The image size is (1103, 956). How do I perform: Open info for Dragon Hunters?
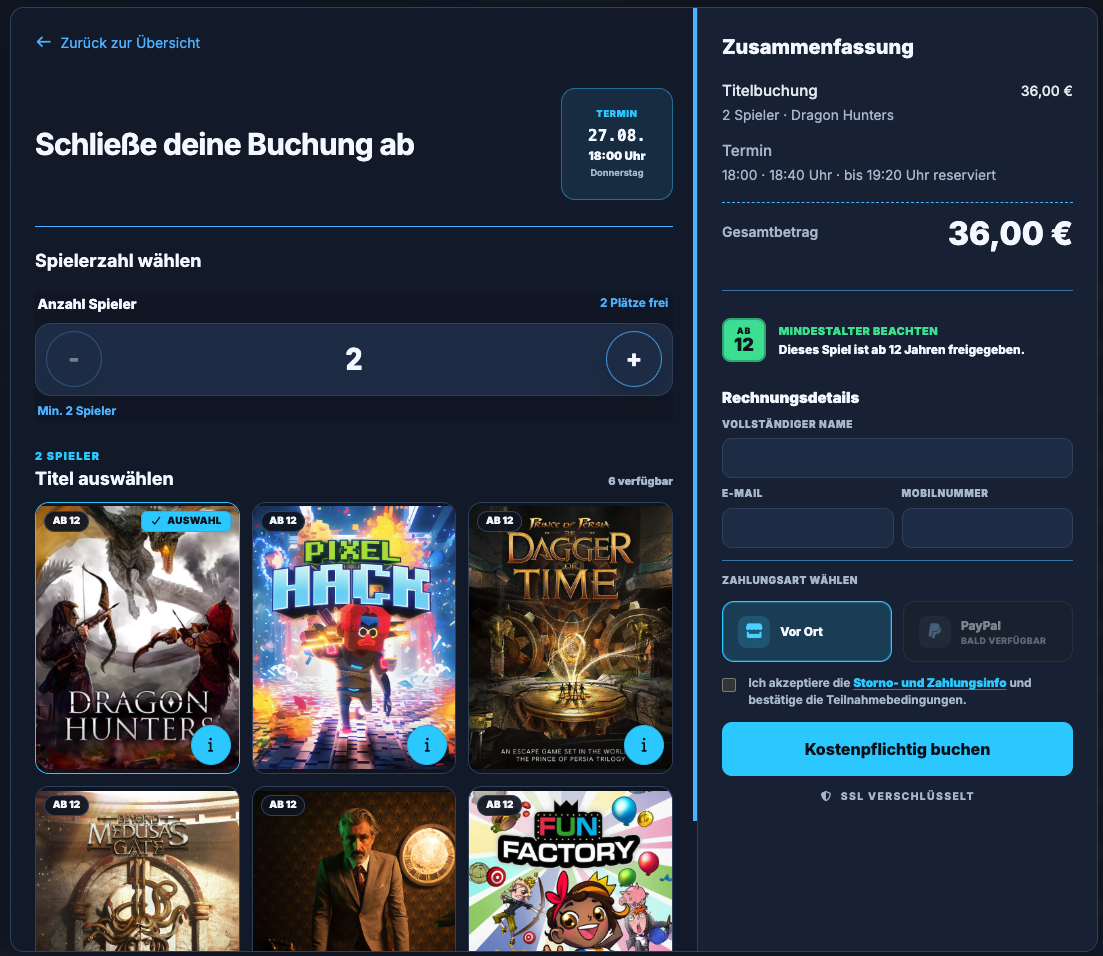click(x=210, y=745)
